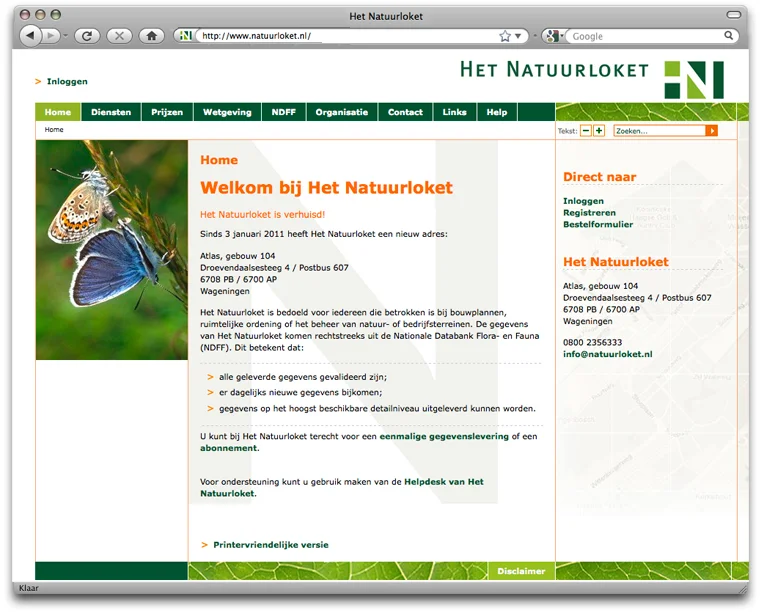Screen dimensions: 775x613
Task: Open the Organisatie navigation tab
Action: (342, 112)
